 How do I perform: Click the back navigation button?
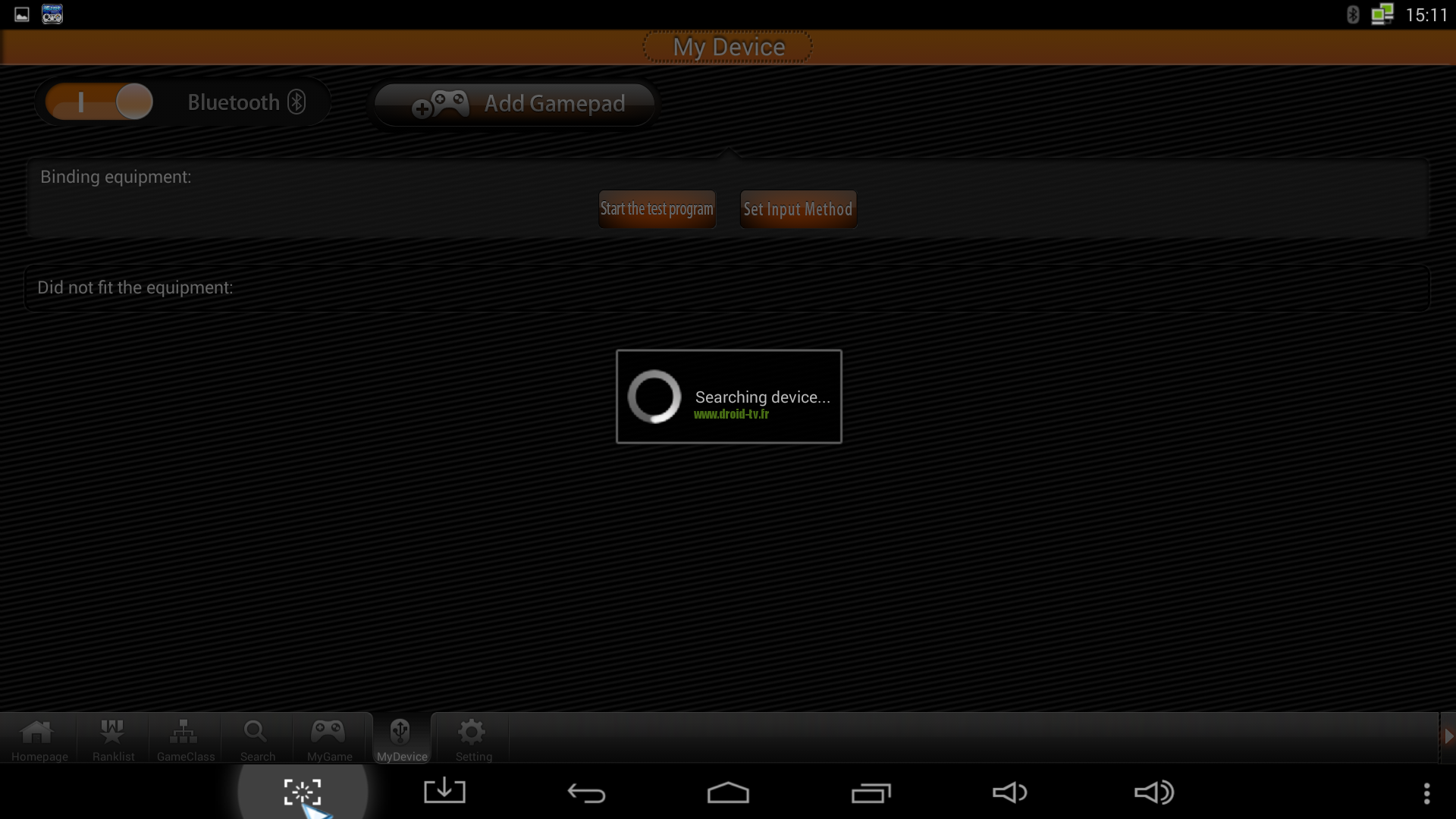tap(585, 791)
